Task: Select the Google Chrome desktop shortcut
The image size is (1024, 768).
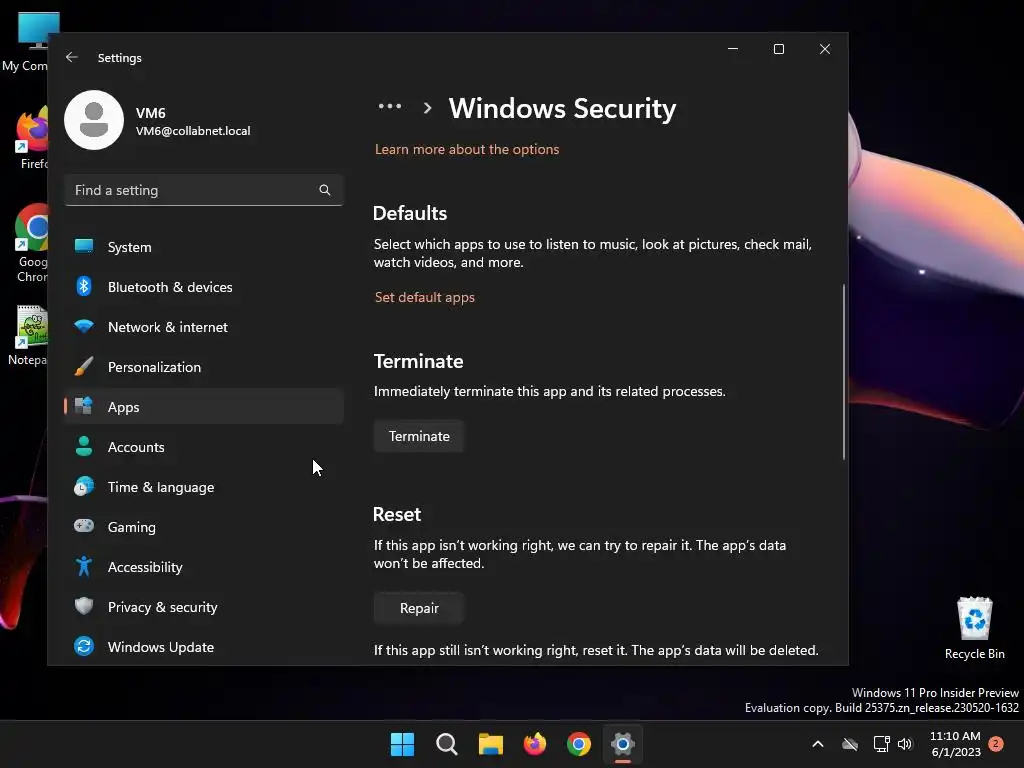Action: [x=30, y=244]
